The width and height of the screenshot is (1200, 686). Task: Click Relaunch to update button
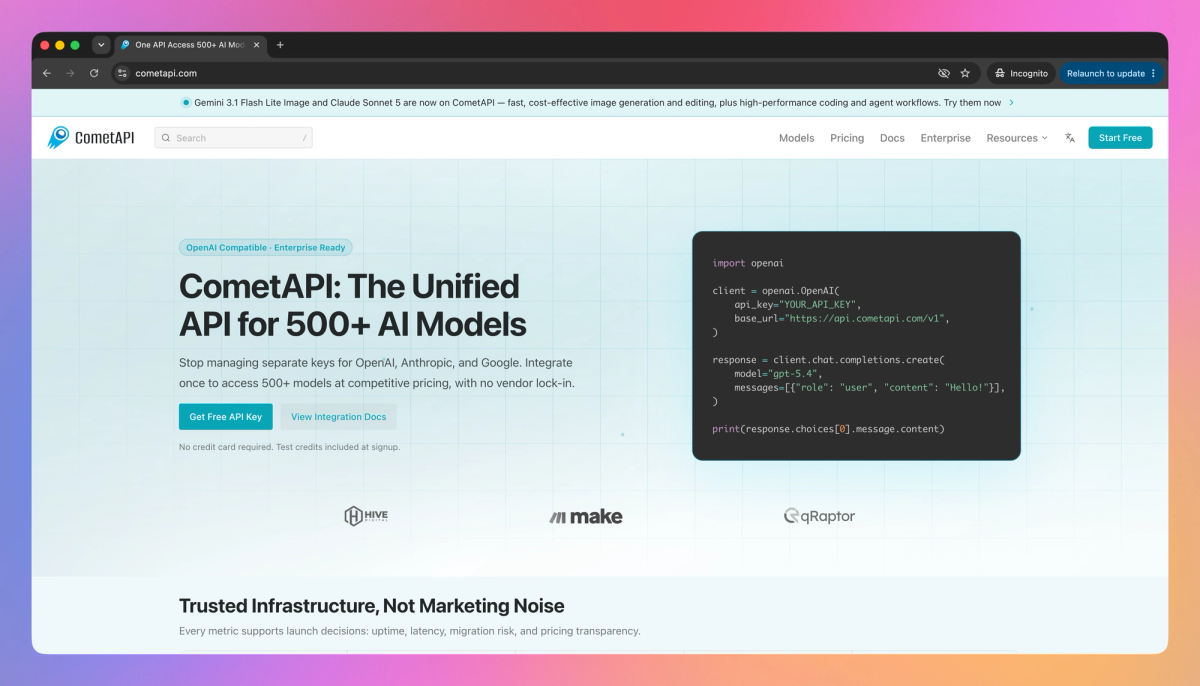[x=1111, y=73]
